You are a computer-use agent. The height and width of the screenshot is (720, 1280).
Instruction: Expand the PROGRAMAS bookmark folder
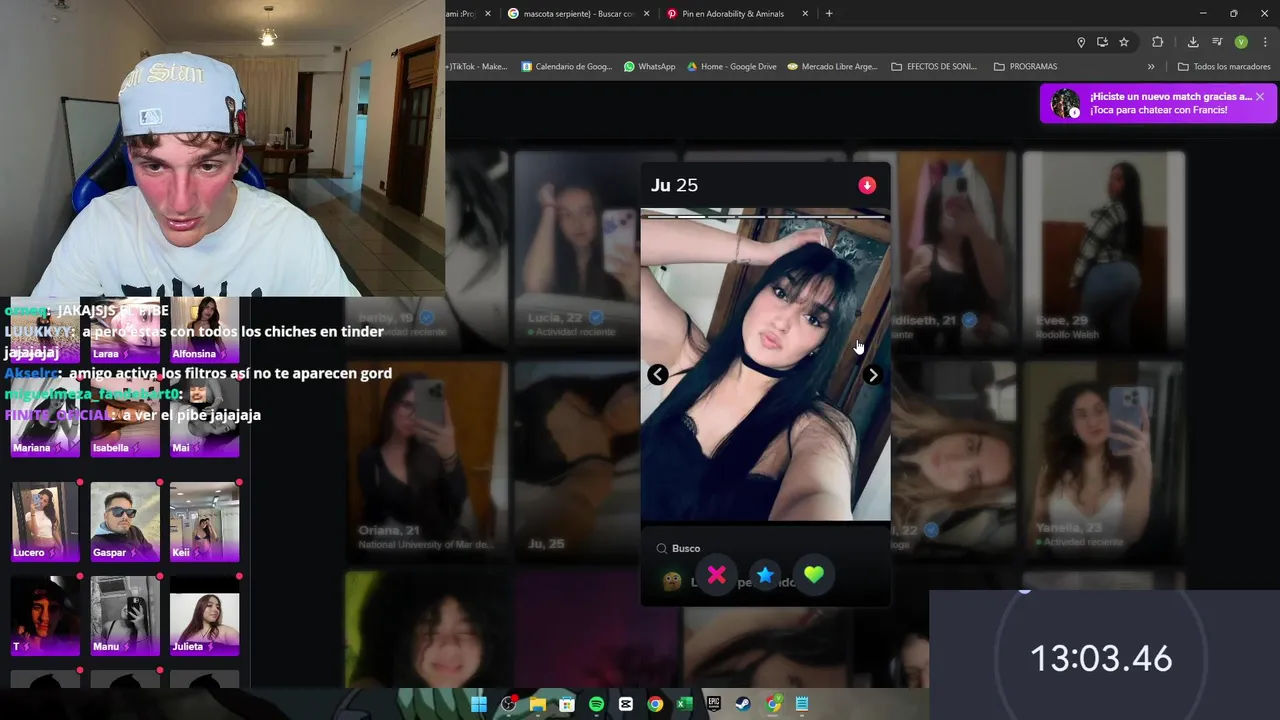coord(1025,67)
